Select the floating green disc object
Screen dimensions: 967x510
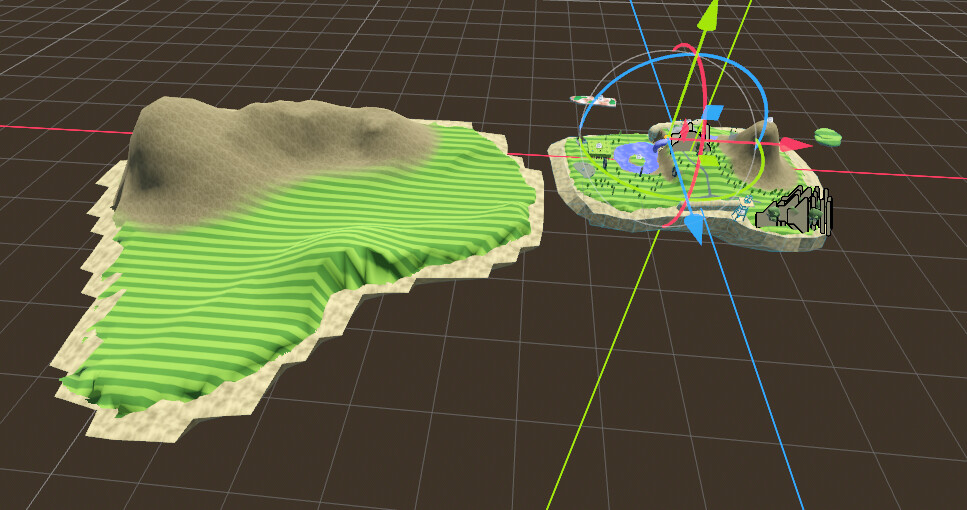click(827, 136)
